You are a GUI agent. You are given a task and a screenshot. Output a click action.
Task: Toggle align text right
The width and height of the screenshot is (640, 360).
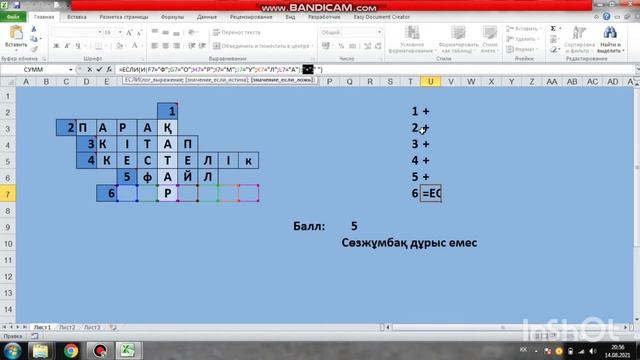(x=176, y=46)
